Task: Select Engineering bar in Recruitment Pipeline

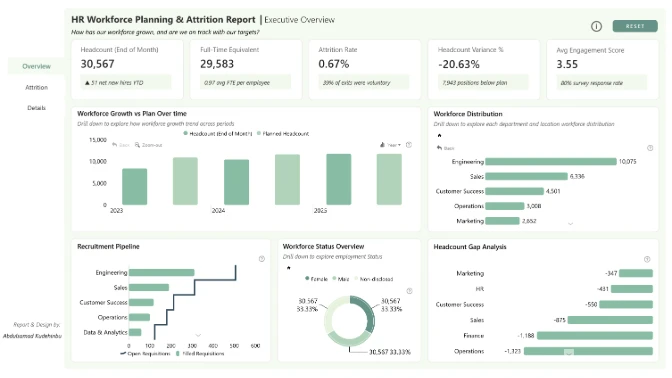Action: [x=162, y=273]
